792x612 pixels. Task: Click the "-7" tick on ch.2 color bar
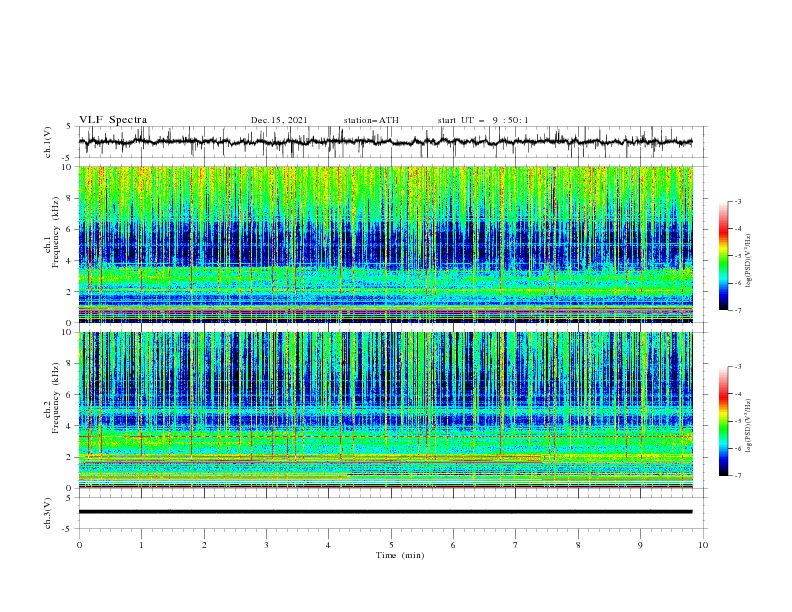[x=738, y=476]
